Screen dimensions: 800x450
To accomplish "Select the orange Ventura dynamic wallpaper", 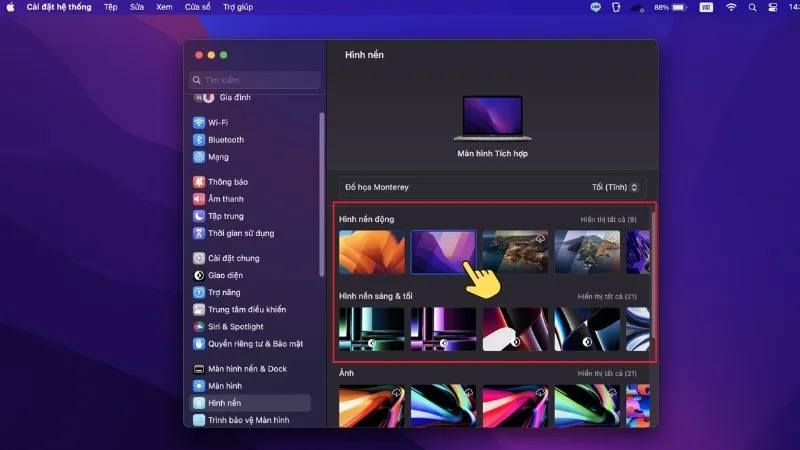I will click(x=372, y=252).
